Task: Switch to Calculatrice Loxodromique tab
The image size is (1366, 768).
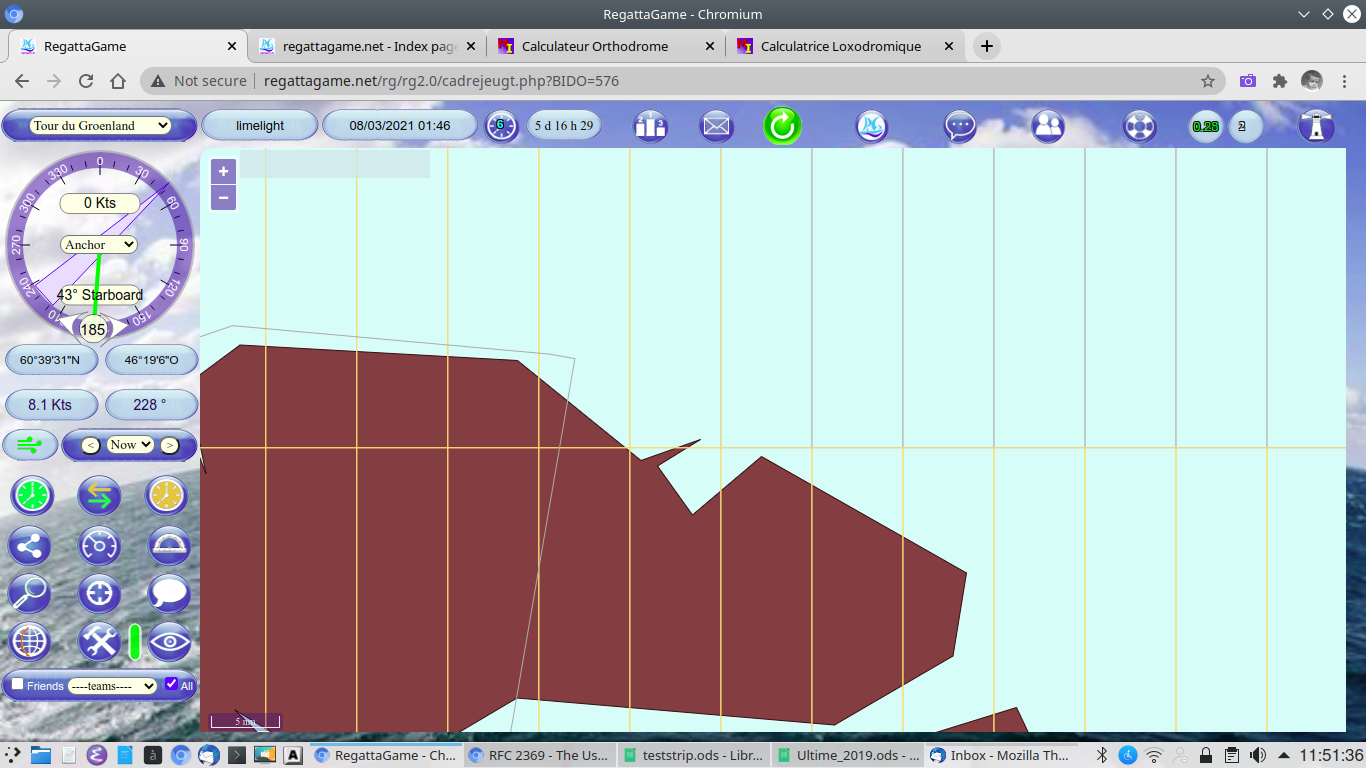Action: click(844, 46)
